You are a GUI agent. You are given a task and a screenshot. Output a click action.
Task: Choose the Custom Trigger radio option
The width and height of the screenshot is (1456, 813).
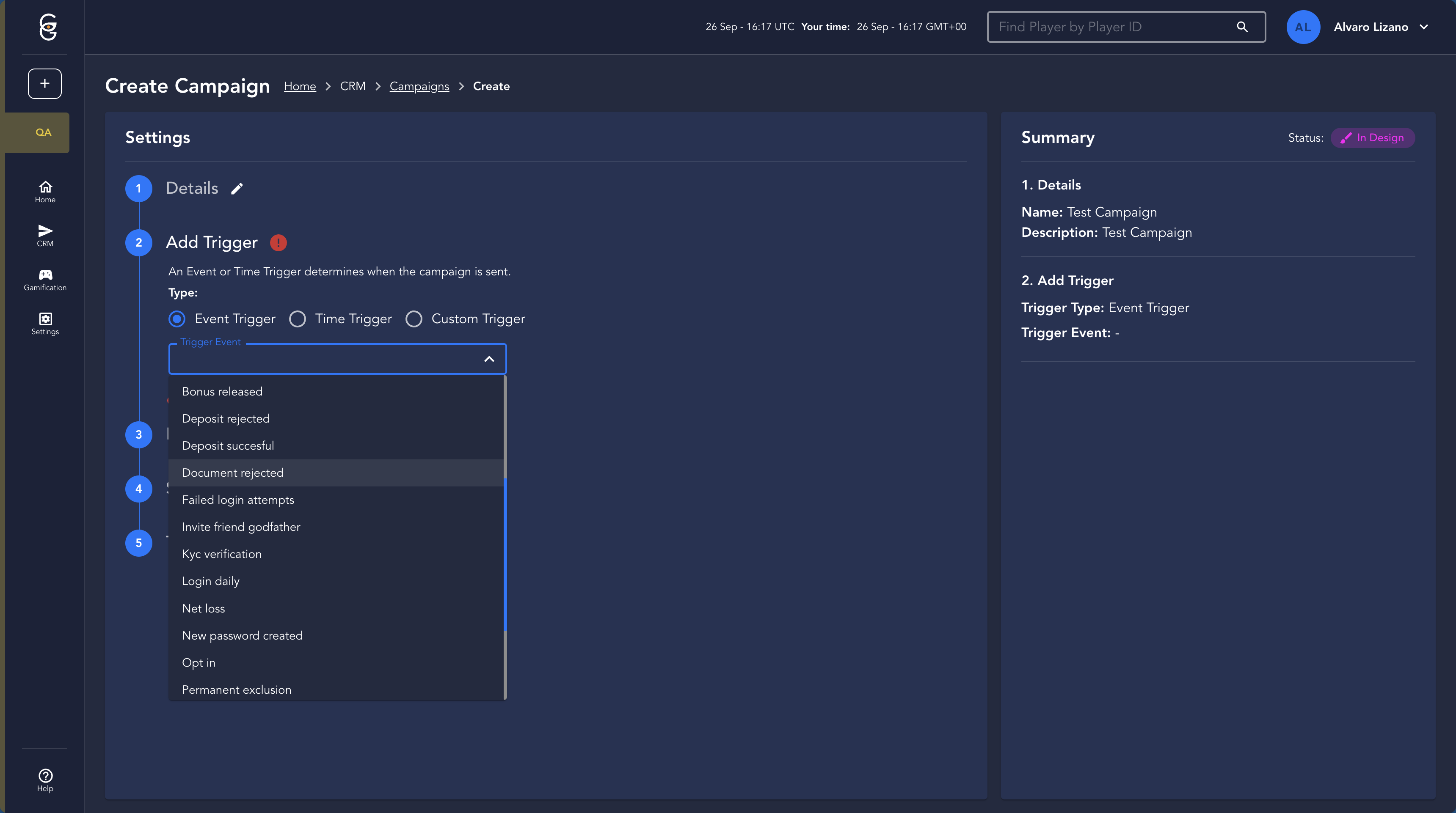(x=414, y=319)
